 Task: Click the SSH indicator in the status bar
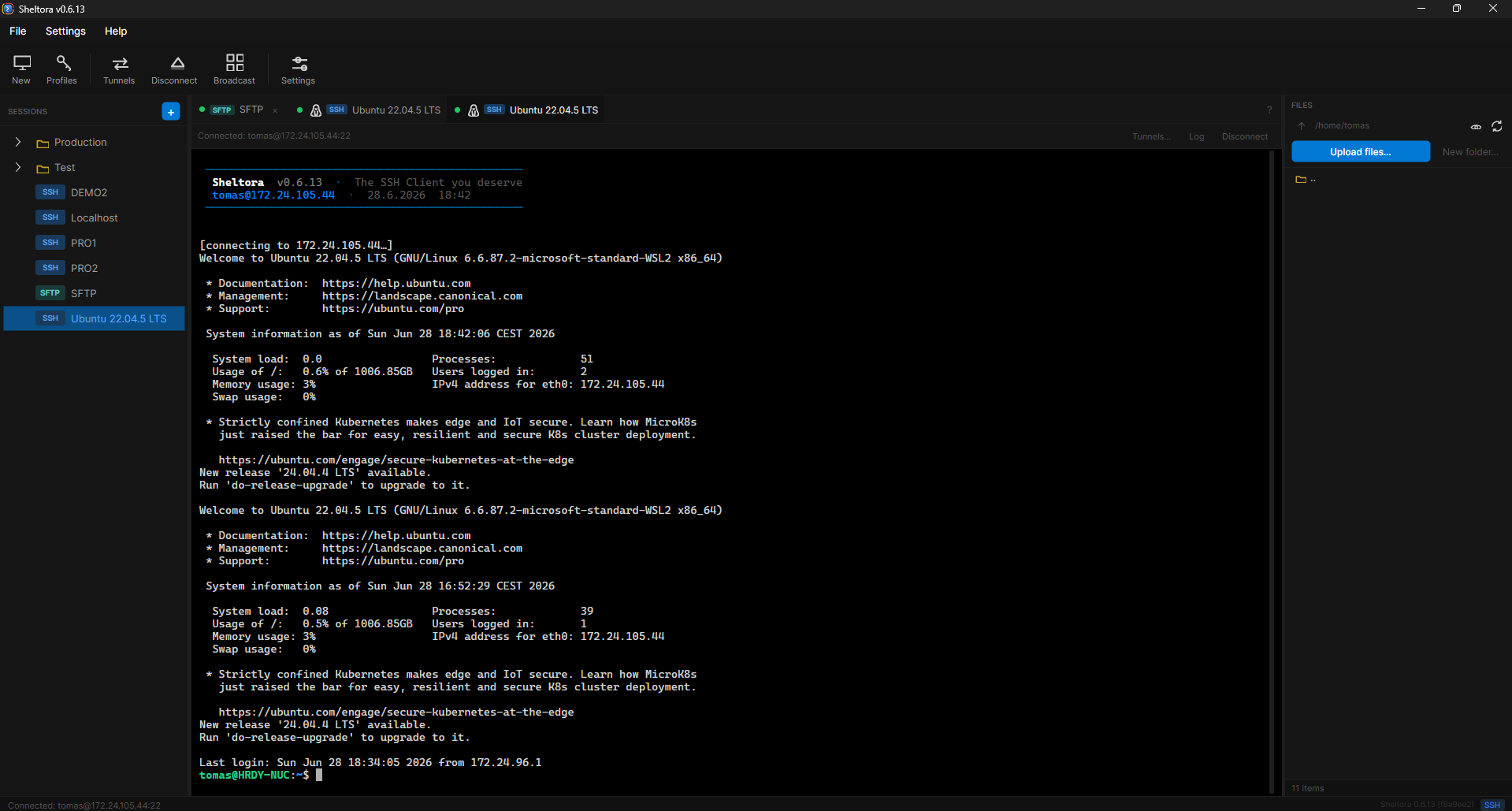pyautogui.click(x=1492, y=805)
